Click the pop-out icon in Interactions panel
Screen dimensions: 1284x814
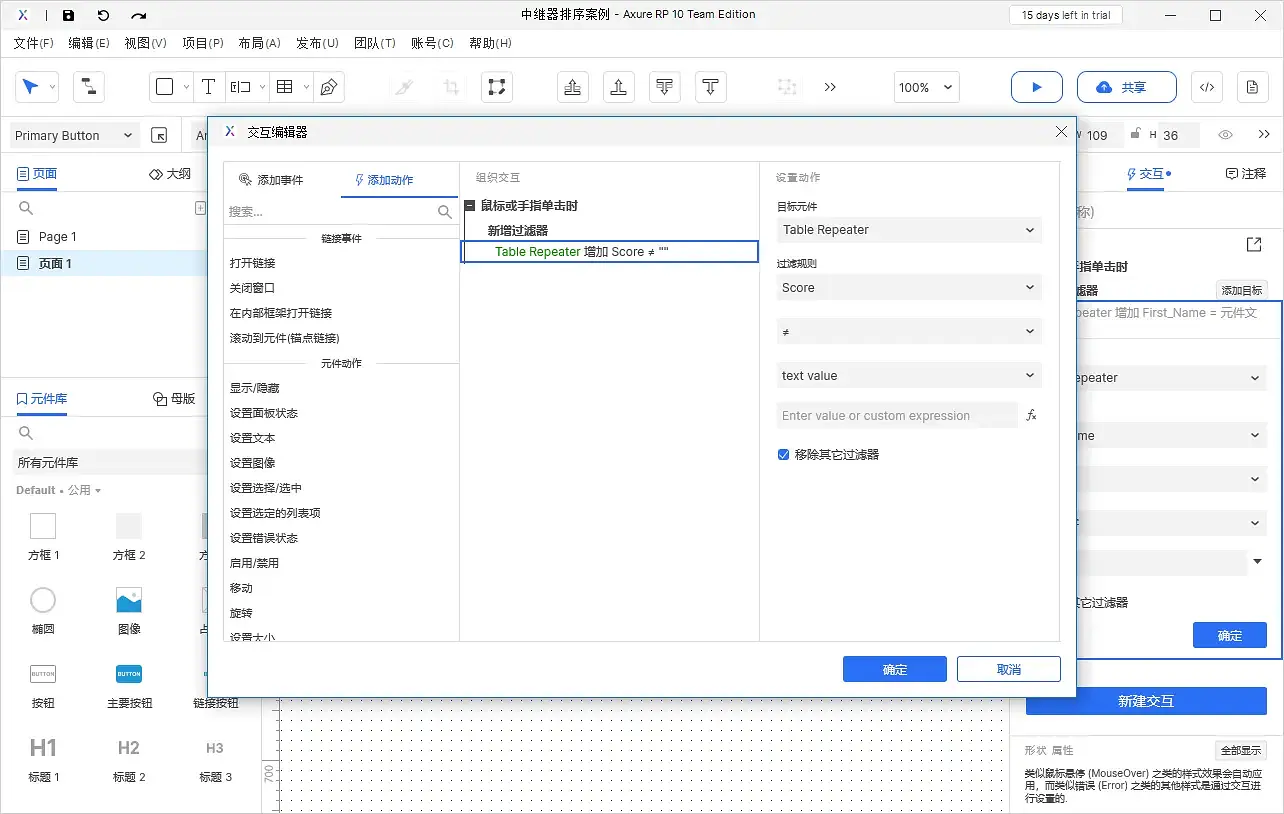(1254, 244)
